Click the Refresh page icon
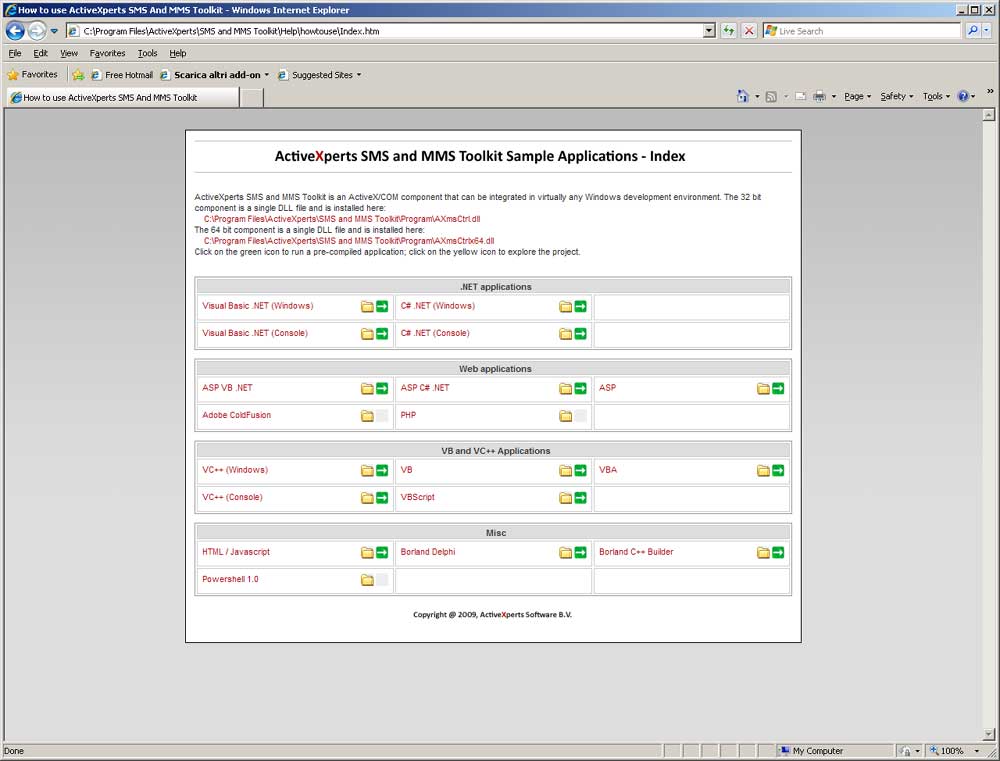Viewport: 1000px width, 761px height. tap(728, 31)
